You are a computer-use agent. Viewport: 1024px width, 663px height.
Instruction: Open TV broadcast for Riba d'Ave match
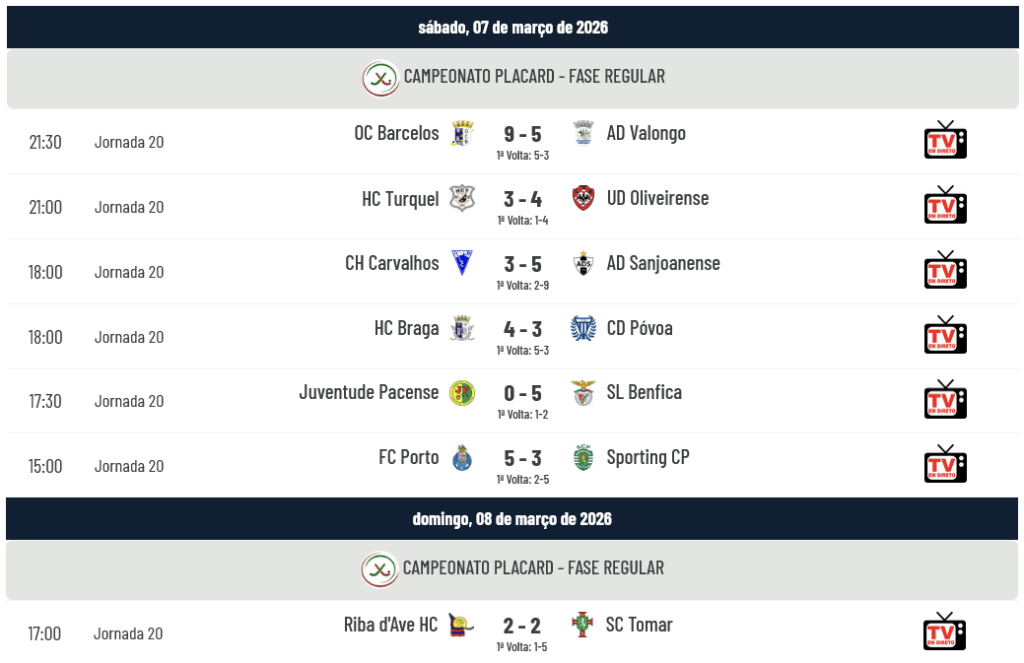click(x=944, y=632)
